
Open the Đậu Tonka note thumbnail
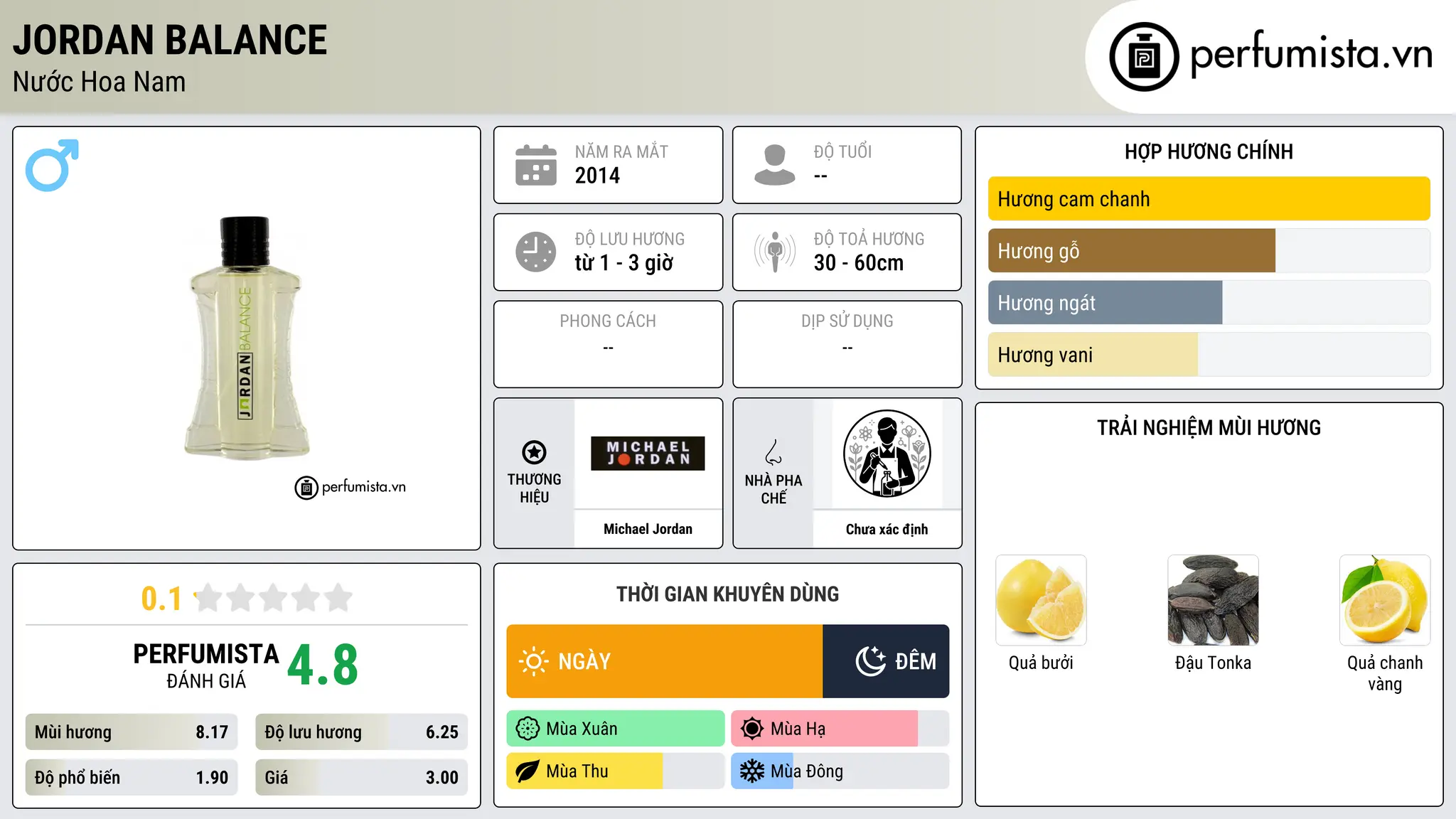point(1213,600)
